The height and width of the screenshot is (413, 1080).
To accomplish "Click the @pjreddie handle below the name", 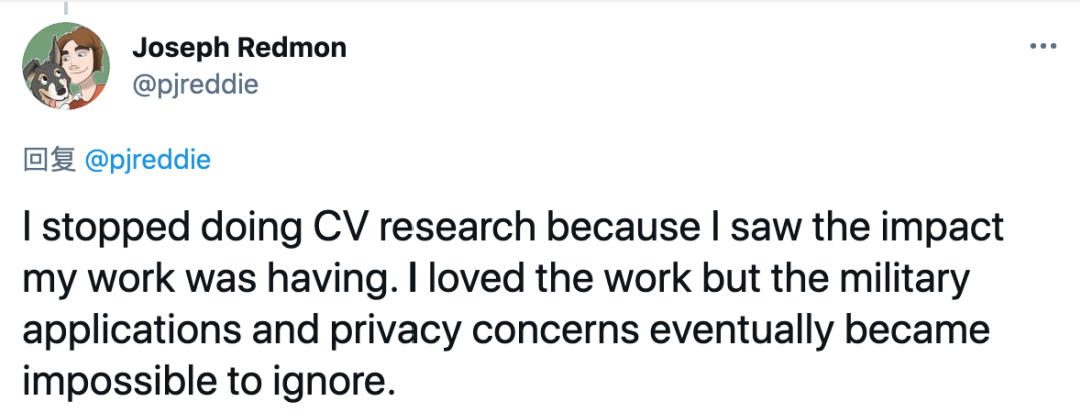I will (x=194, y=84).
